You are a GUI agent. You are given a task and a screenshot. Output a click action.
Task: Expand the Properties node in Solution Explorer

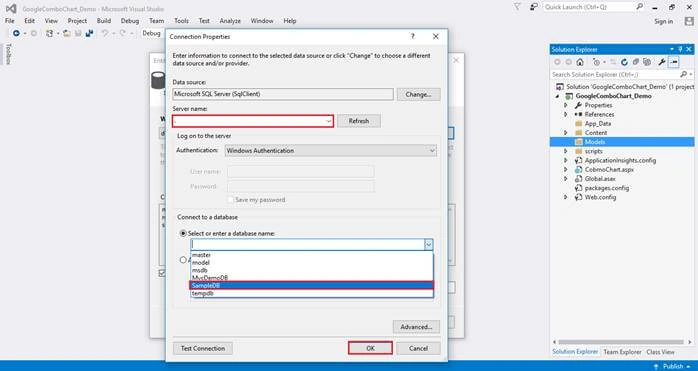(566, 105)
